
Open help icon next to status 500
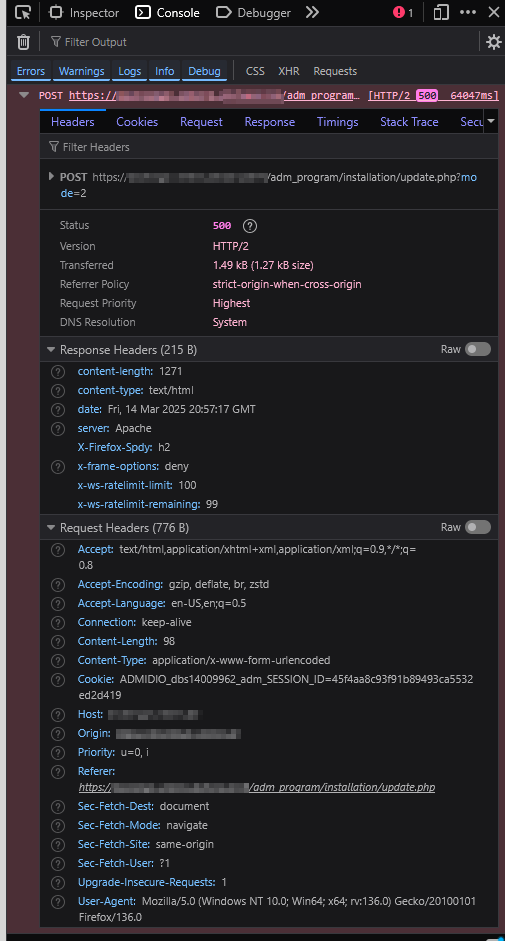250,226
